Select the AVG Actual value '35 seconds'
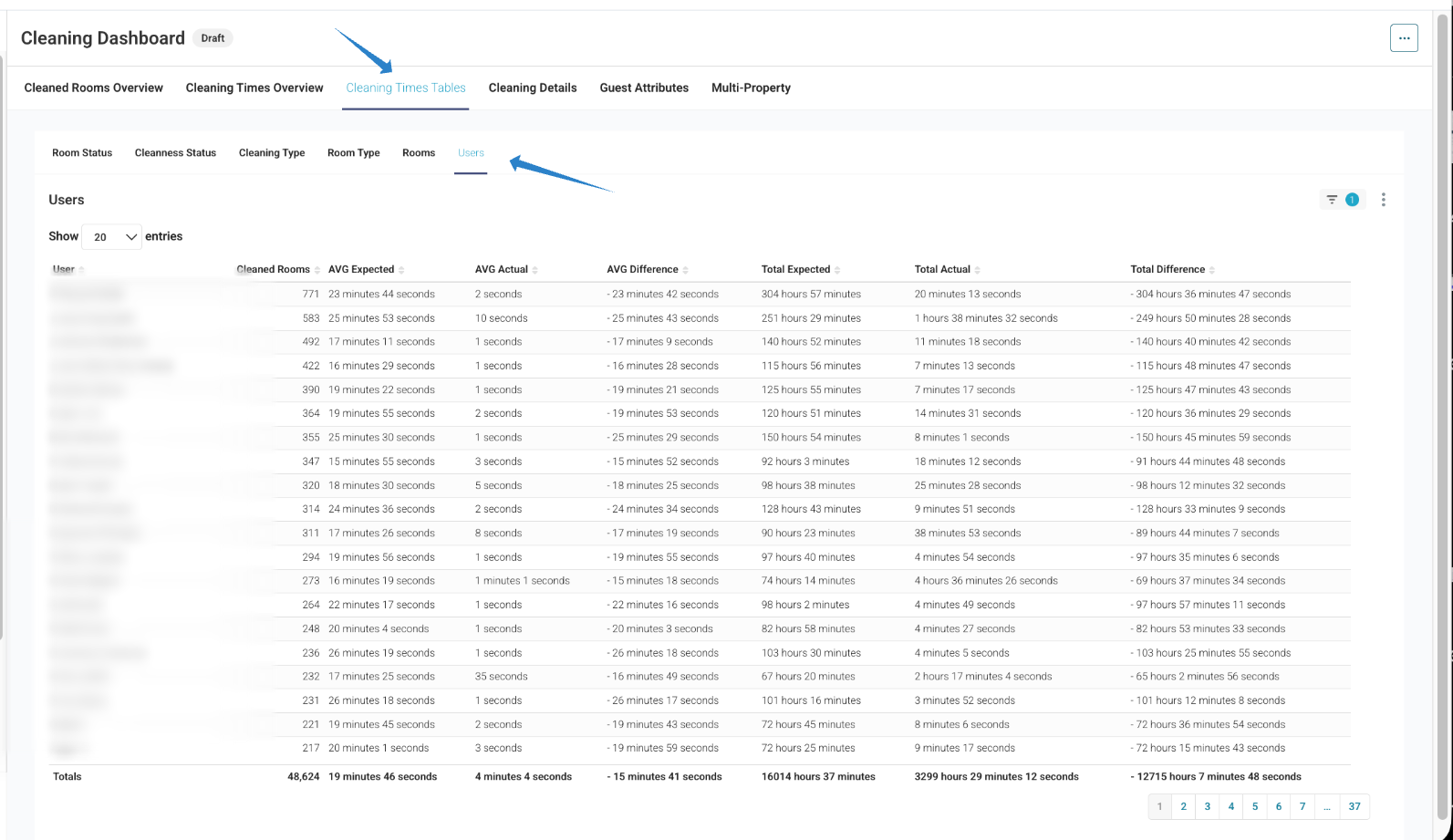1453x840 pixels. 502,677
